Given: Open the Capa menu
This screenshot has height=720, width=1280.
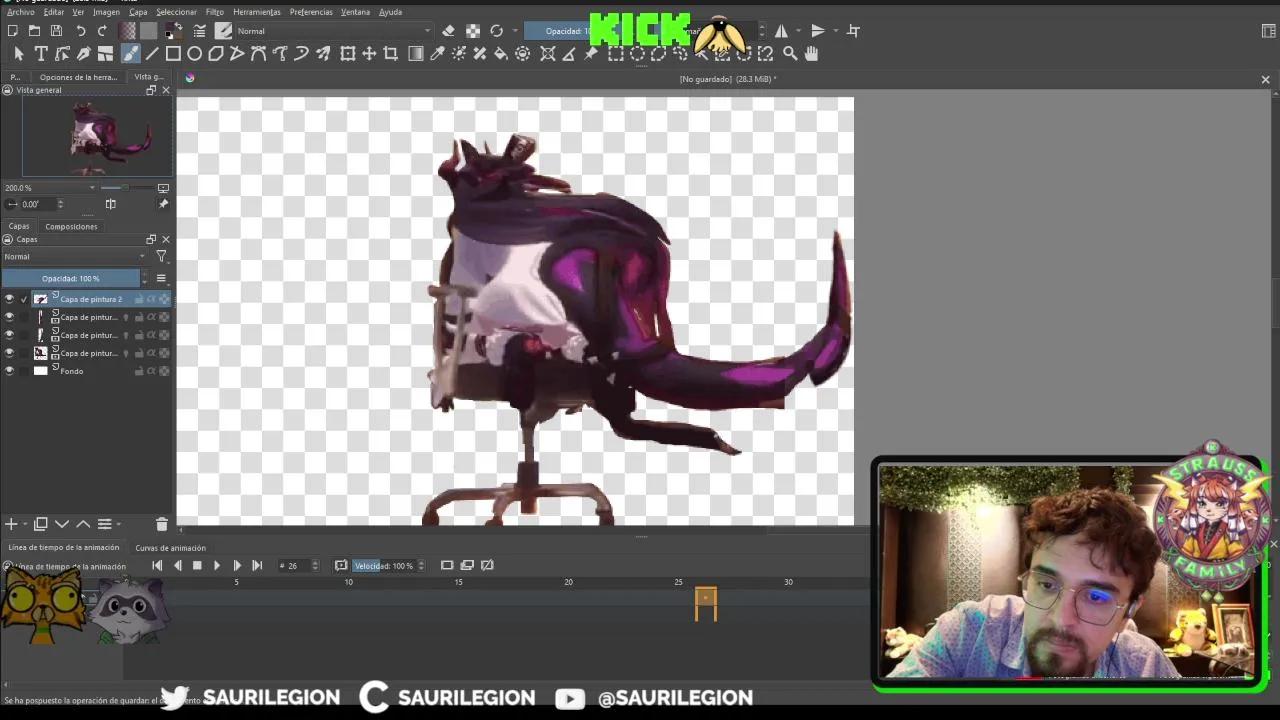Looking at the screenshot, I should point(138,12).
